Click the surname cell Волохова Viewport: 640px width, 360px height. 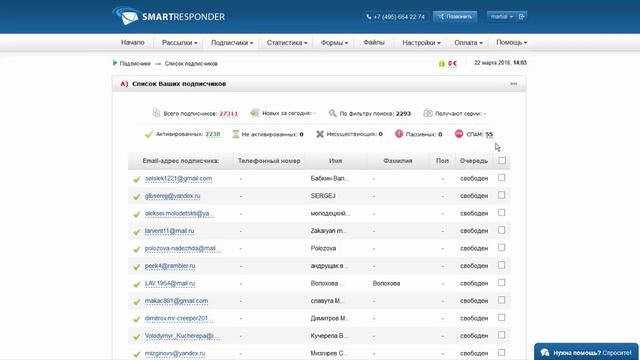click(386, 283)
